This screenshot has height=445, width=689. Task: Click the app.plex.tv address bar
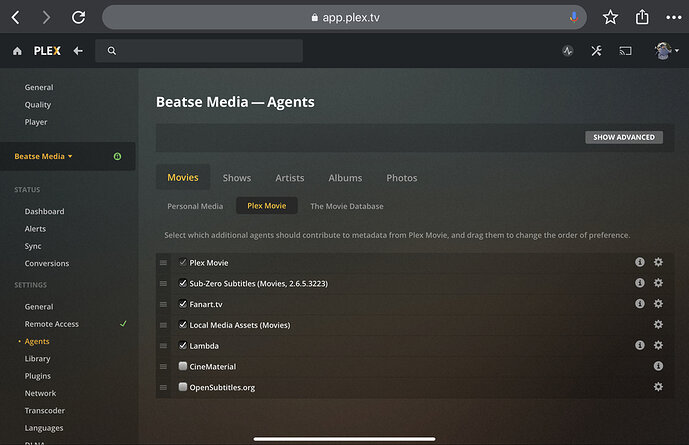coord(344,17)
